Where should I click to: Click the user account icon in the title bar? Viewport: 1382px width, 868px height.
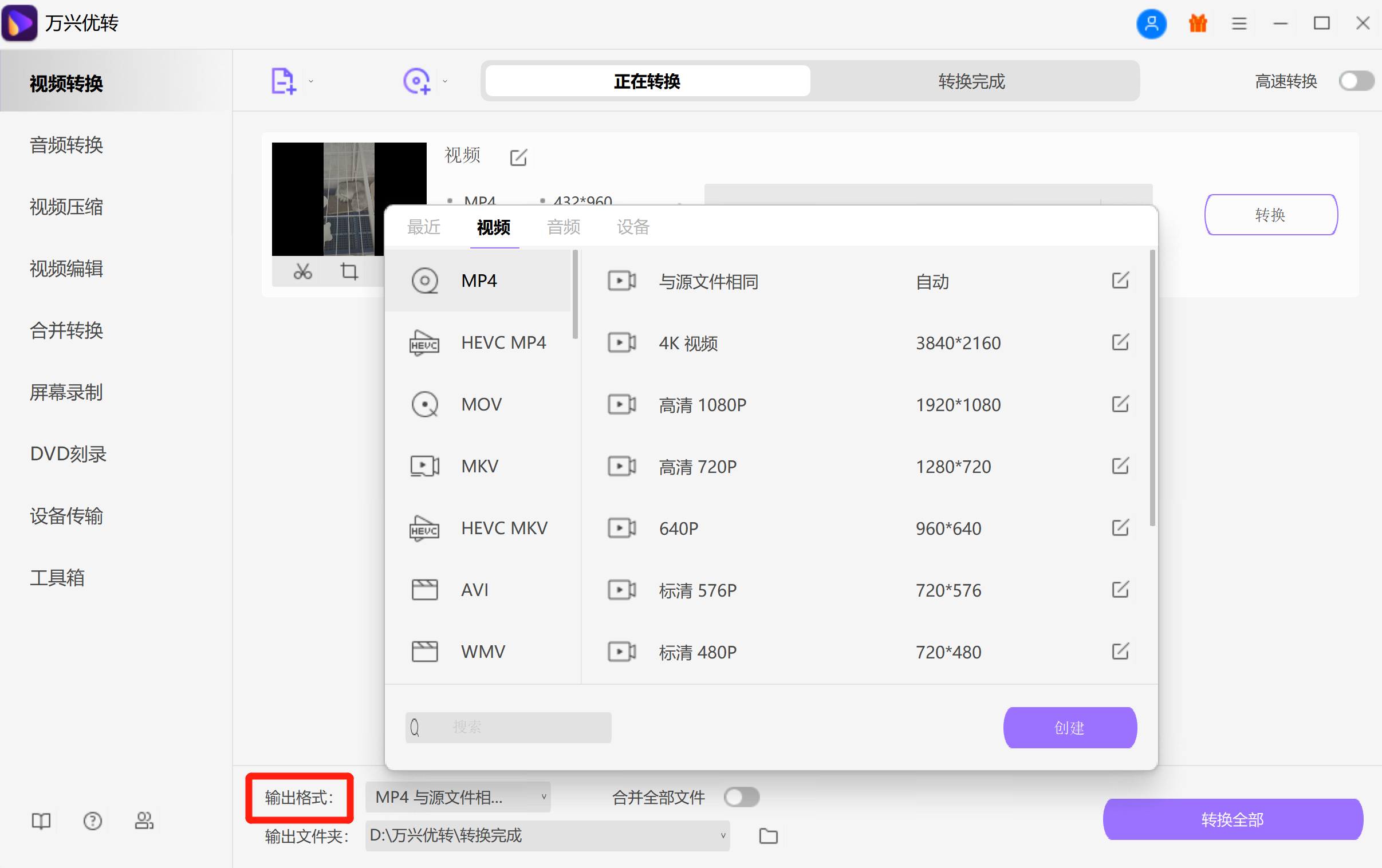pyautogui.click(x=1151, y=23)
